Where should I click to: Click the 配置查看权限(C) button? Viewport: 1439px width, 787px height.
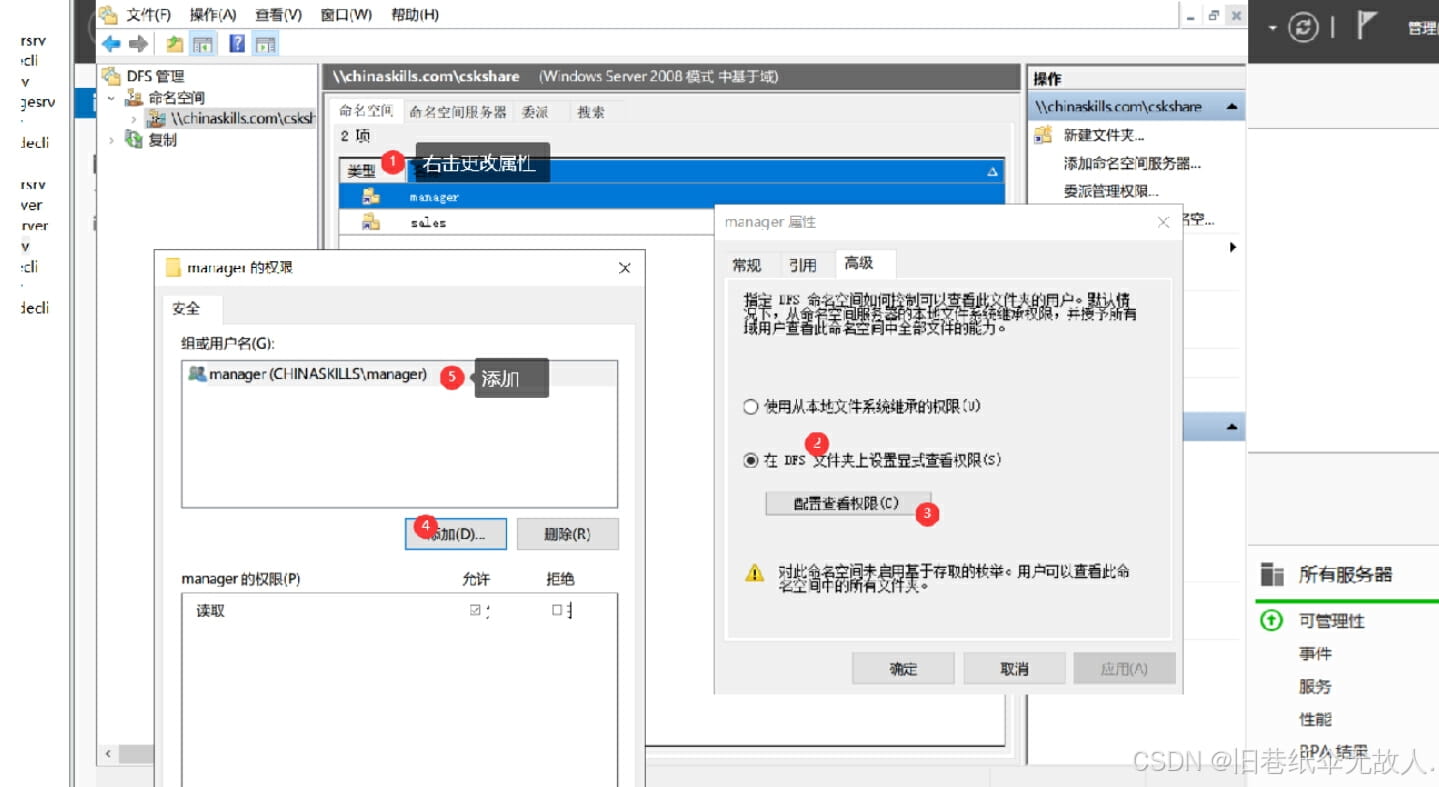[x=846, y=503]
